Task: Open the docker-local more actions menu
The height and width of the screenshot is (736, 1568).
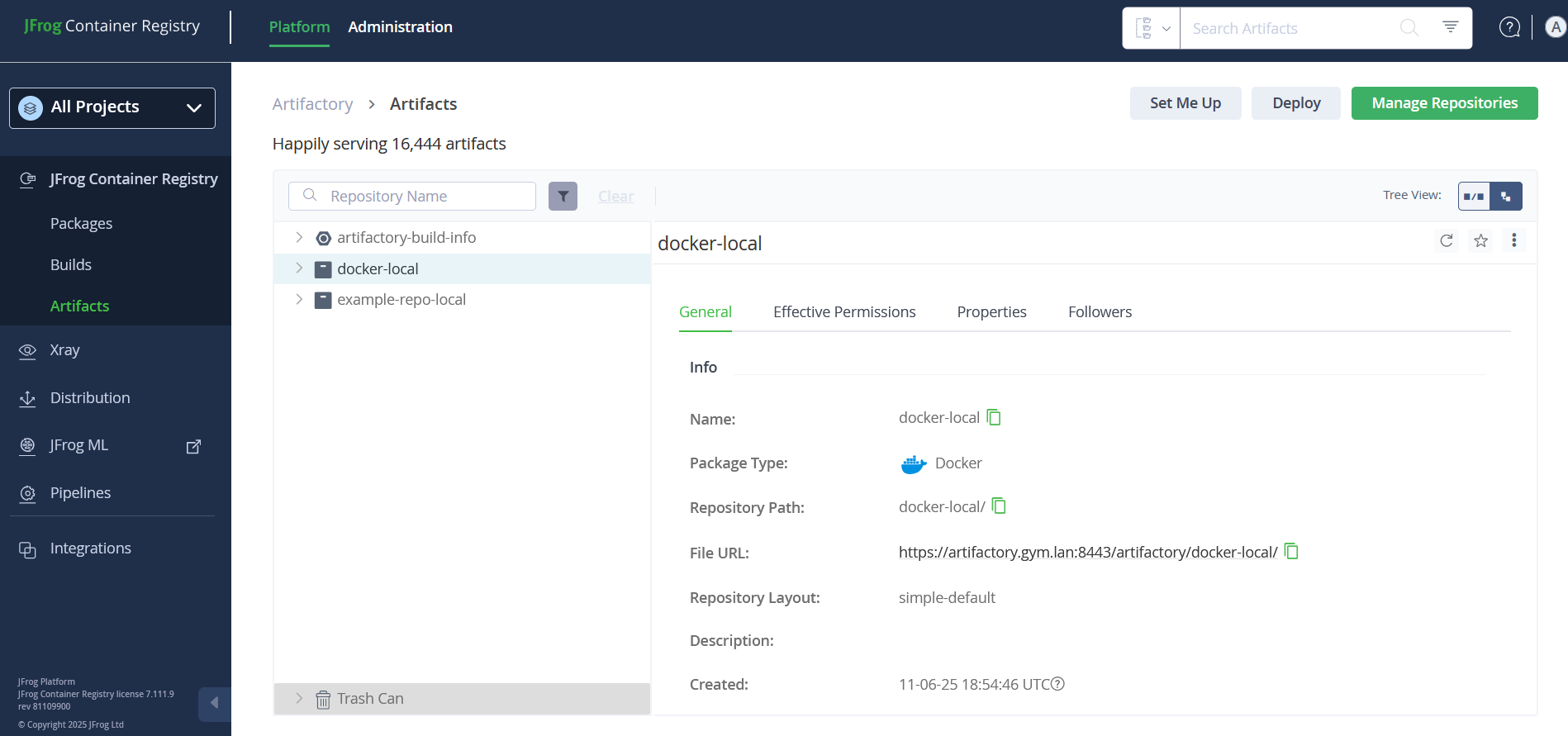Action: tap(1513, 240)
